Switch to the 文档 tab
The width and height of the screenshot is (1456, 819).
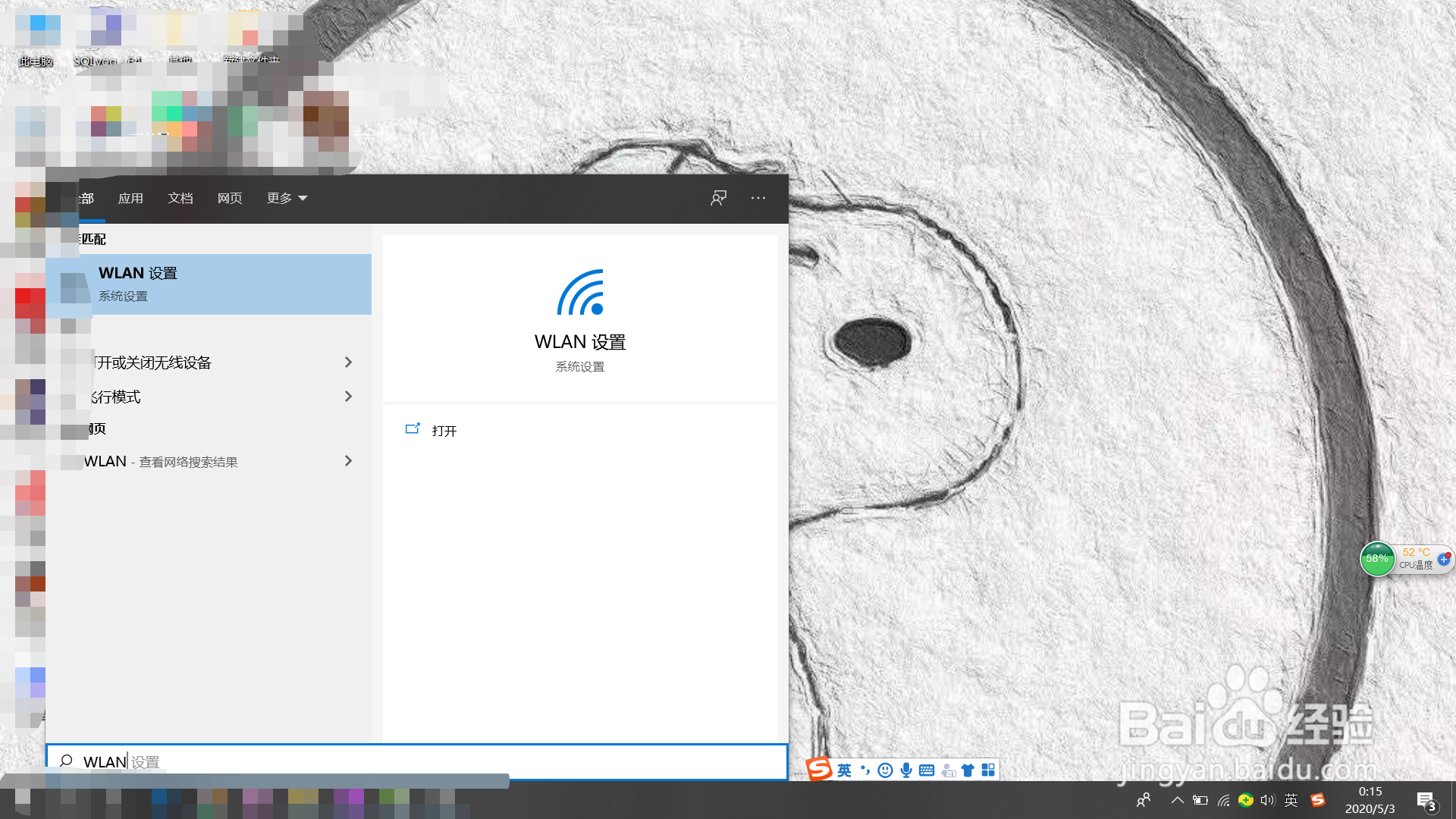[x=180, y=198]
